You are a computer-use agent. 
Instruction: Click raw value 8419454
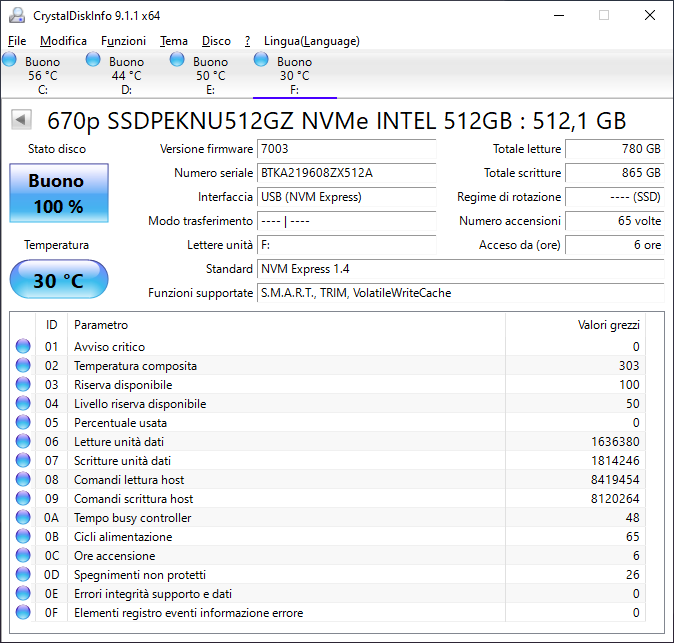[x=615, y=479]
